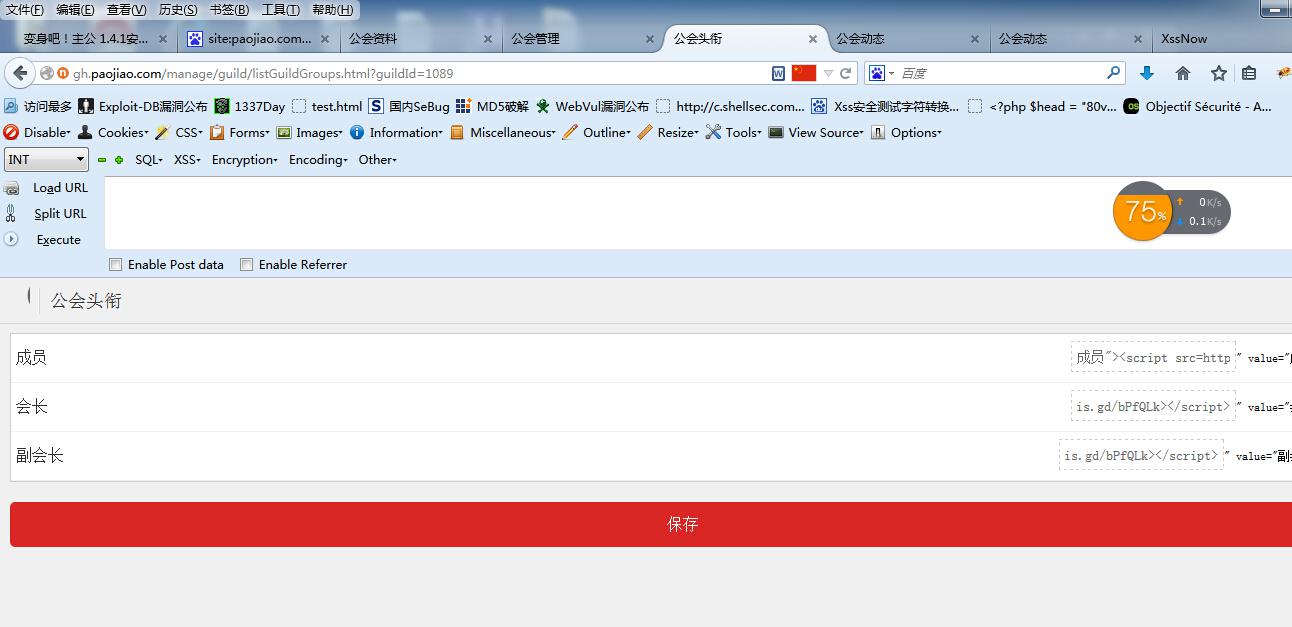Image resolution: width=1292 pixels, height=627 pixels.
Task: Open the Images toolbar menu
Action: (x=310, y=132)
